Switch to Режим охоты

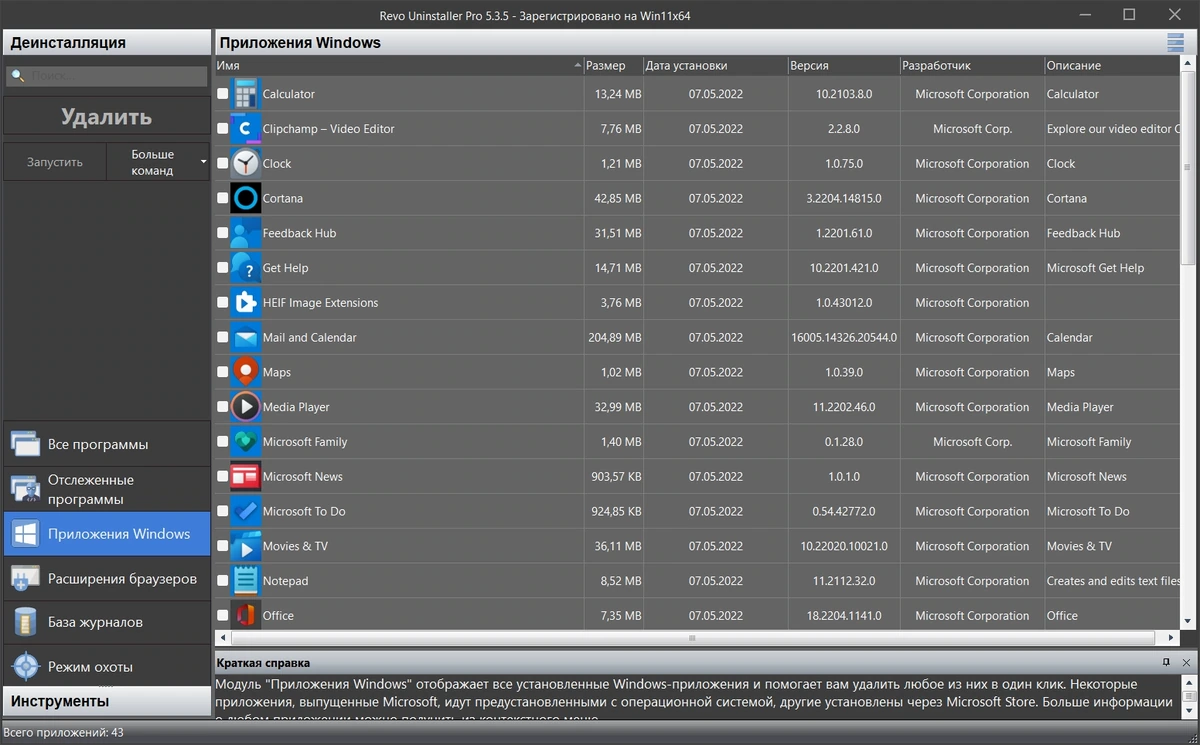tap(106, 666)
